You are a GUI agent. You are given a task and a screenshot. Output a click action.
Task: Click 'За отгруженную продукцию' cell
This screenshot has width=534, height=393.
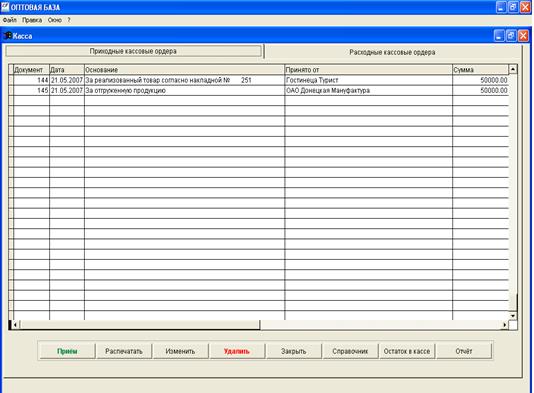tap(184, 91)
